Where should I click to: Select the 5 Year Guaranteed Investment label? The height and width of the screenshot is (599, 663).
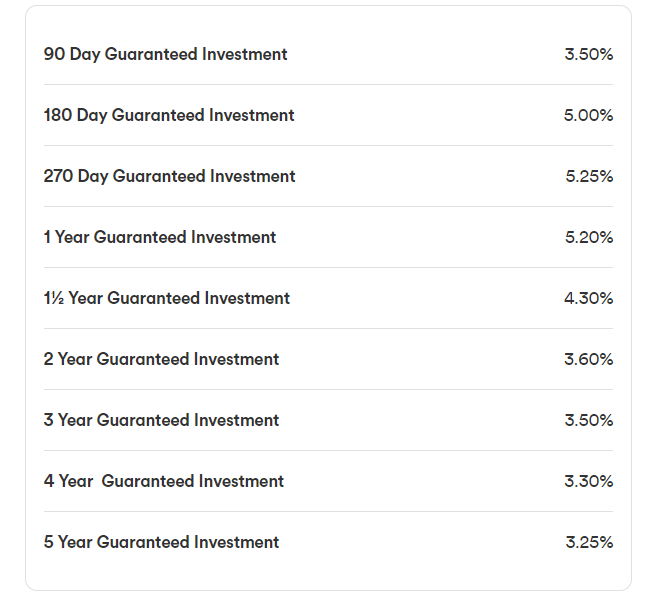tap(161, 542)
